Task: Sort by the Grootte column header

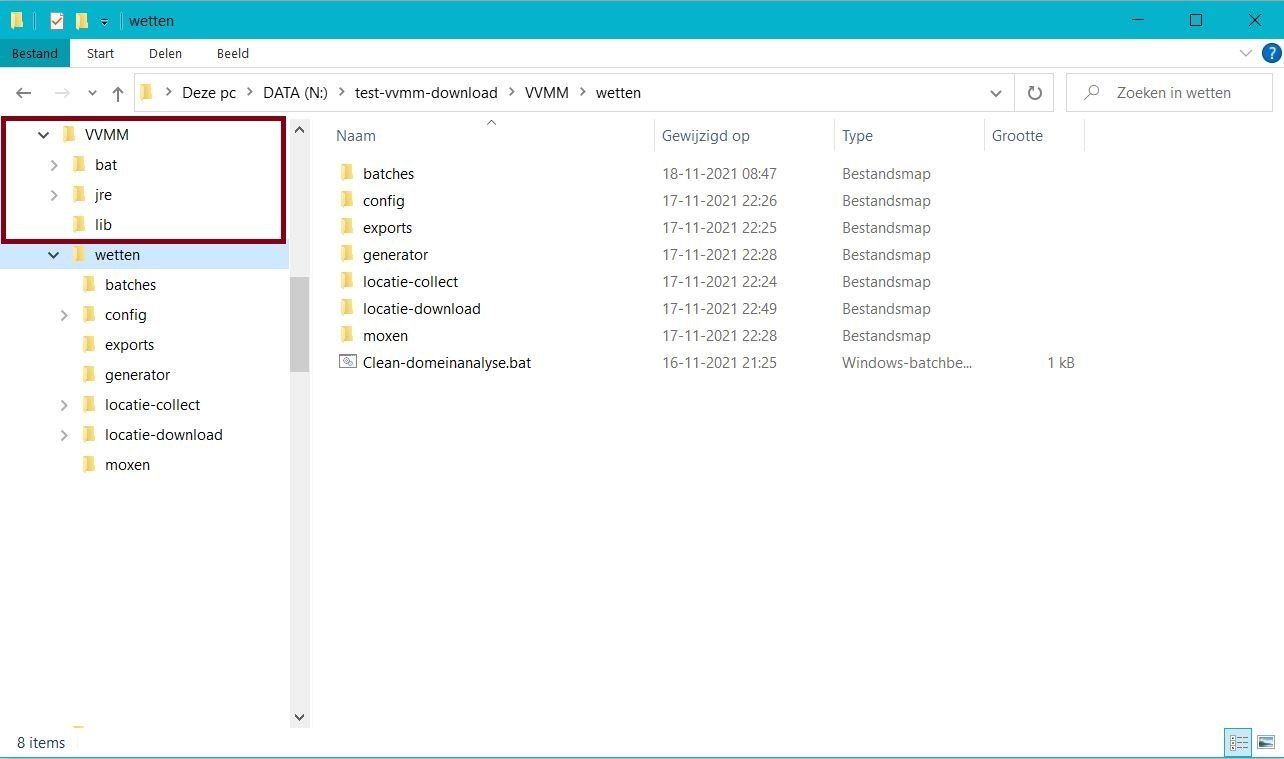Action: pyautogui.click(x=1017, y=136)
